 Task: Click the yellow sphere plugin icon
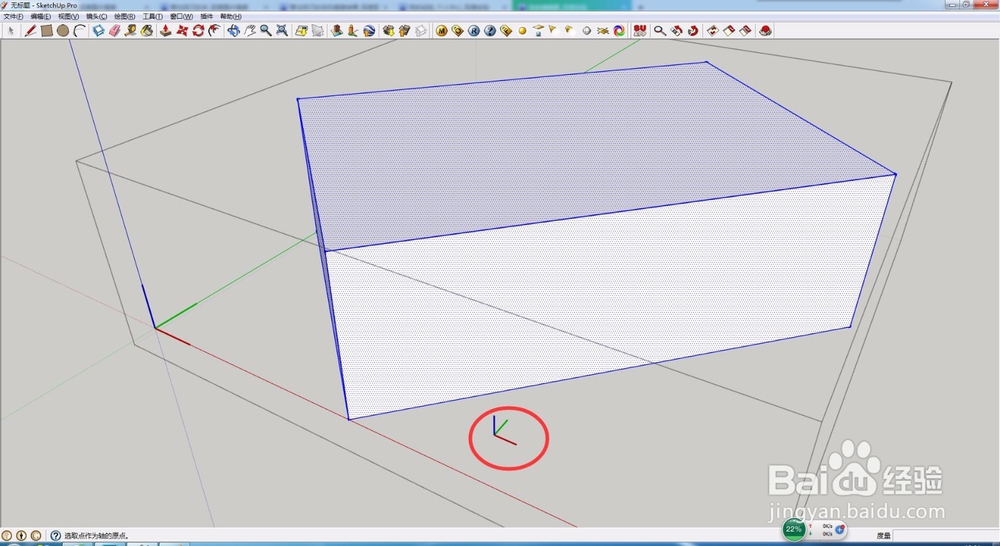522,31
